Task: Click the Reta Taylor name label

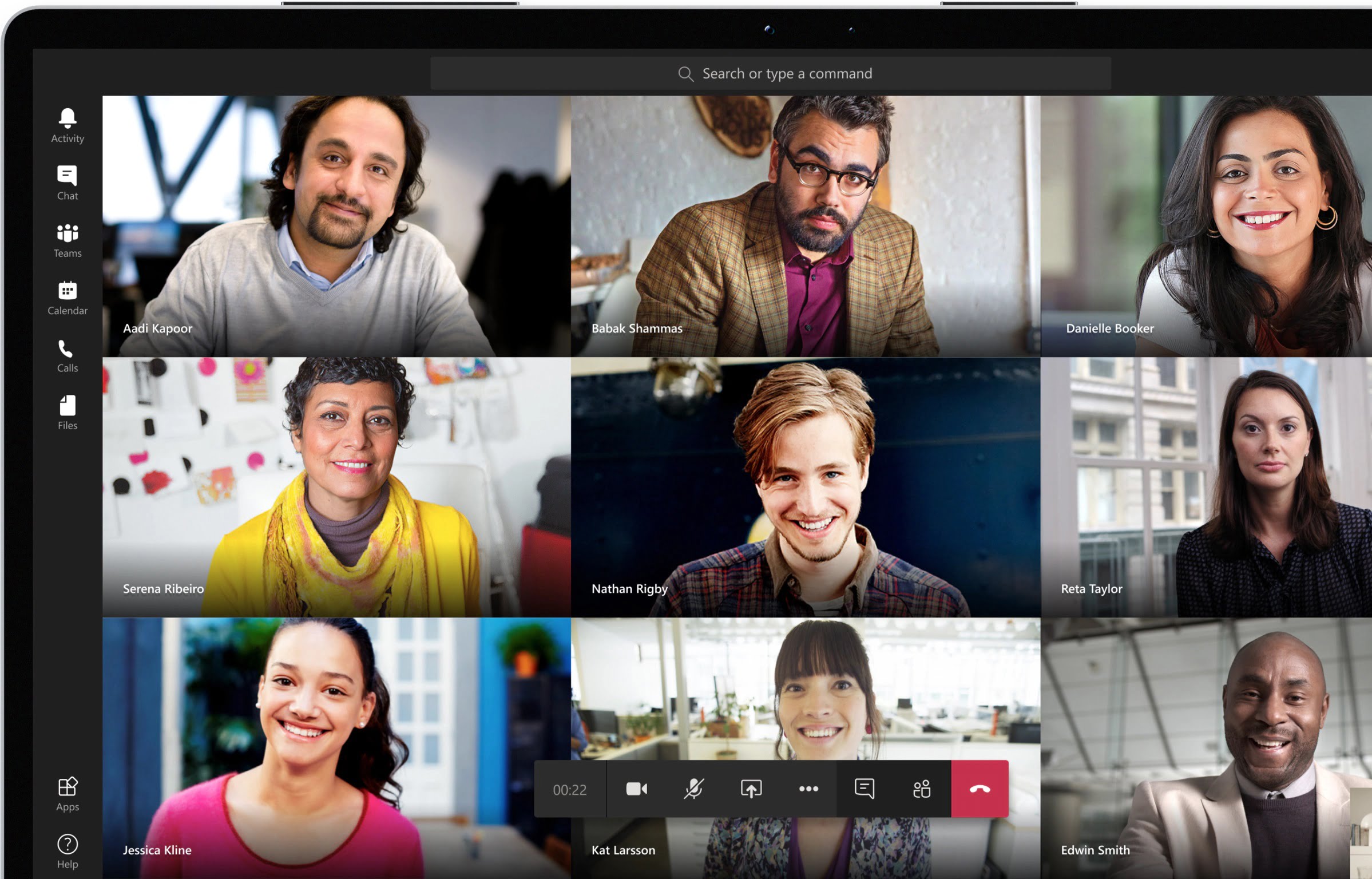Action: click(x=1091, y=589)
